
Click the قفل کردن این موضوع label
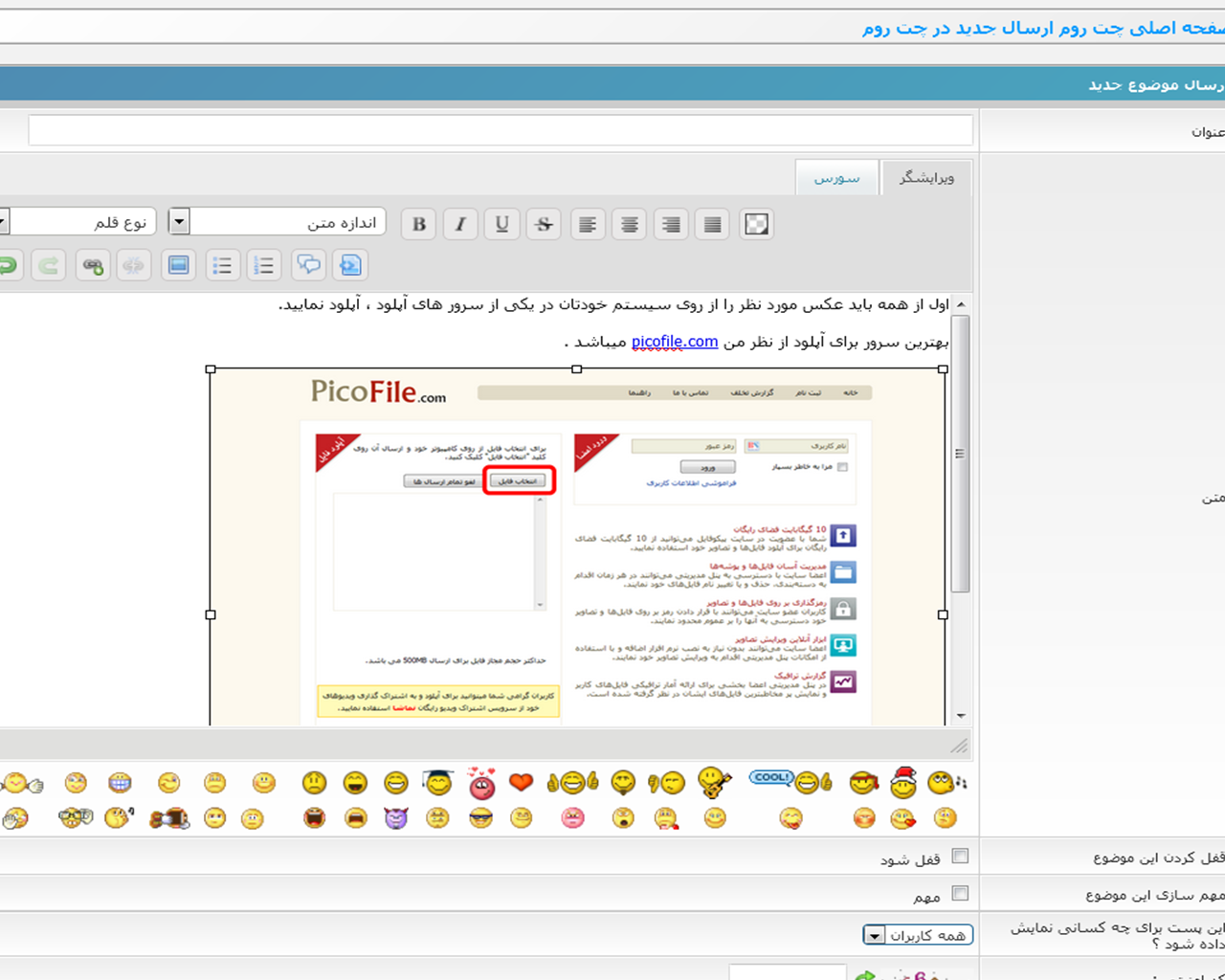(x=1159, y=857)
